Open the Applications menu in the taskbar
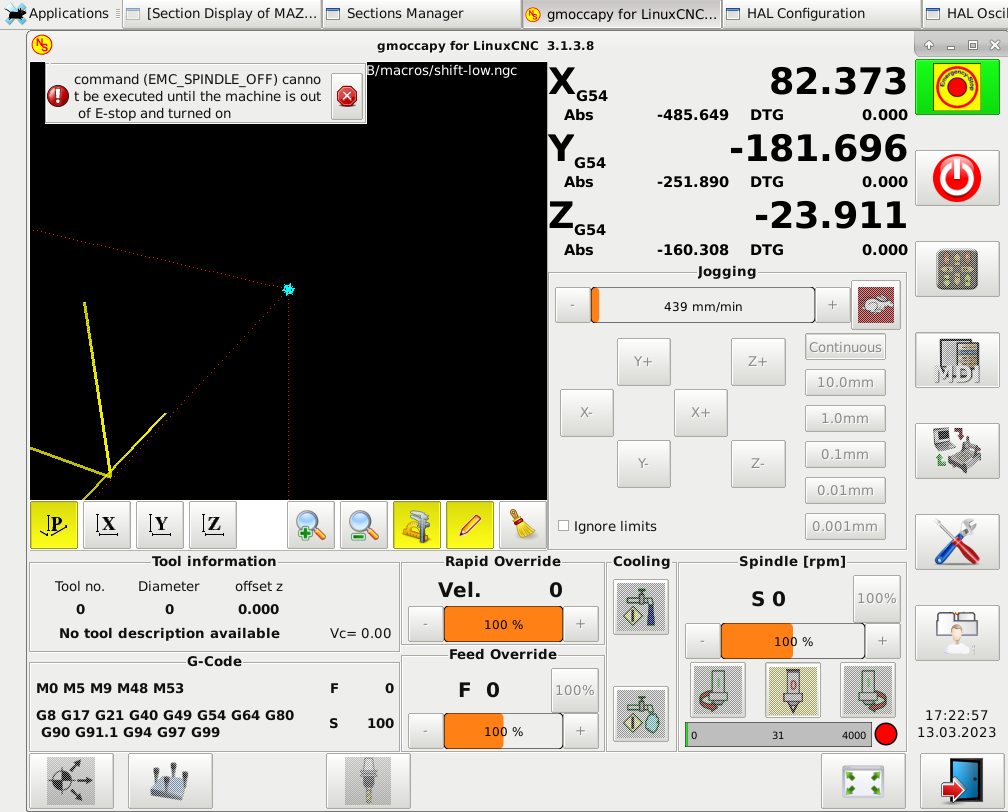This screenshot has height=812, width=1008. pos(58,14)
